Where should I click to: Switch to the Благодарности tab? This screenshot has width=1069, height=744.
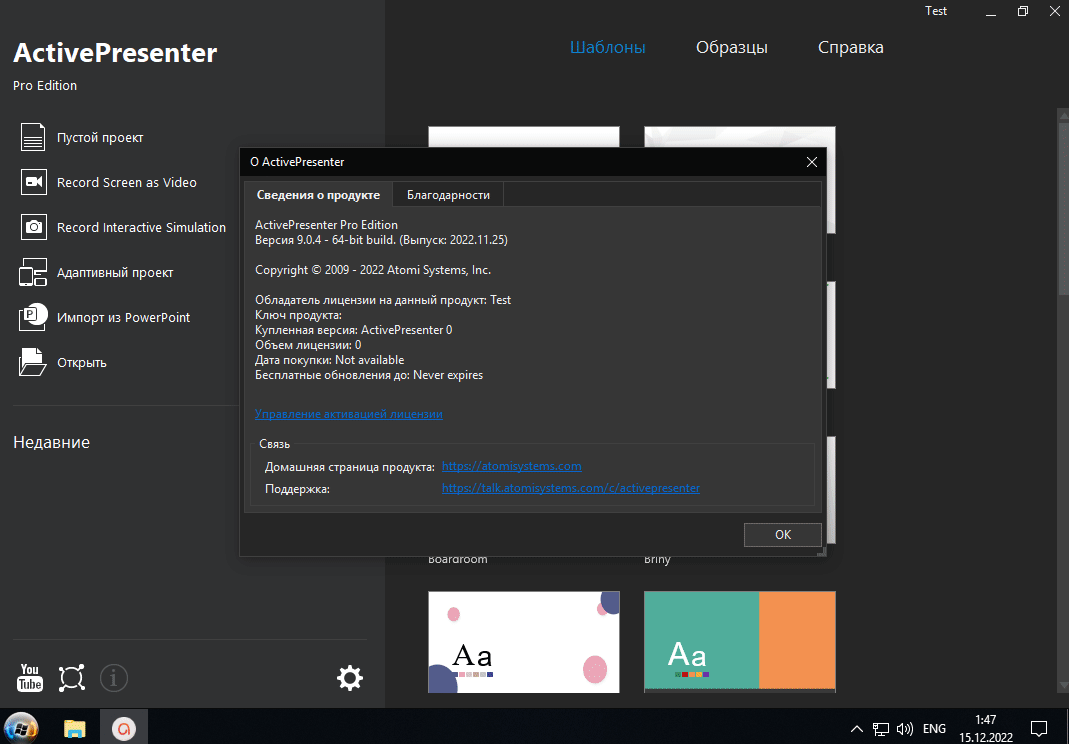tap(448, 195)
